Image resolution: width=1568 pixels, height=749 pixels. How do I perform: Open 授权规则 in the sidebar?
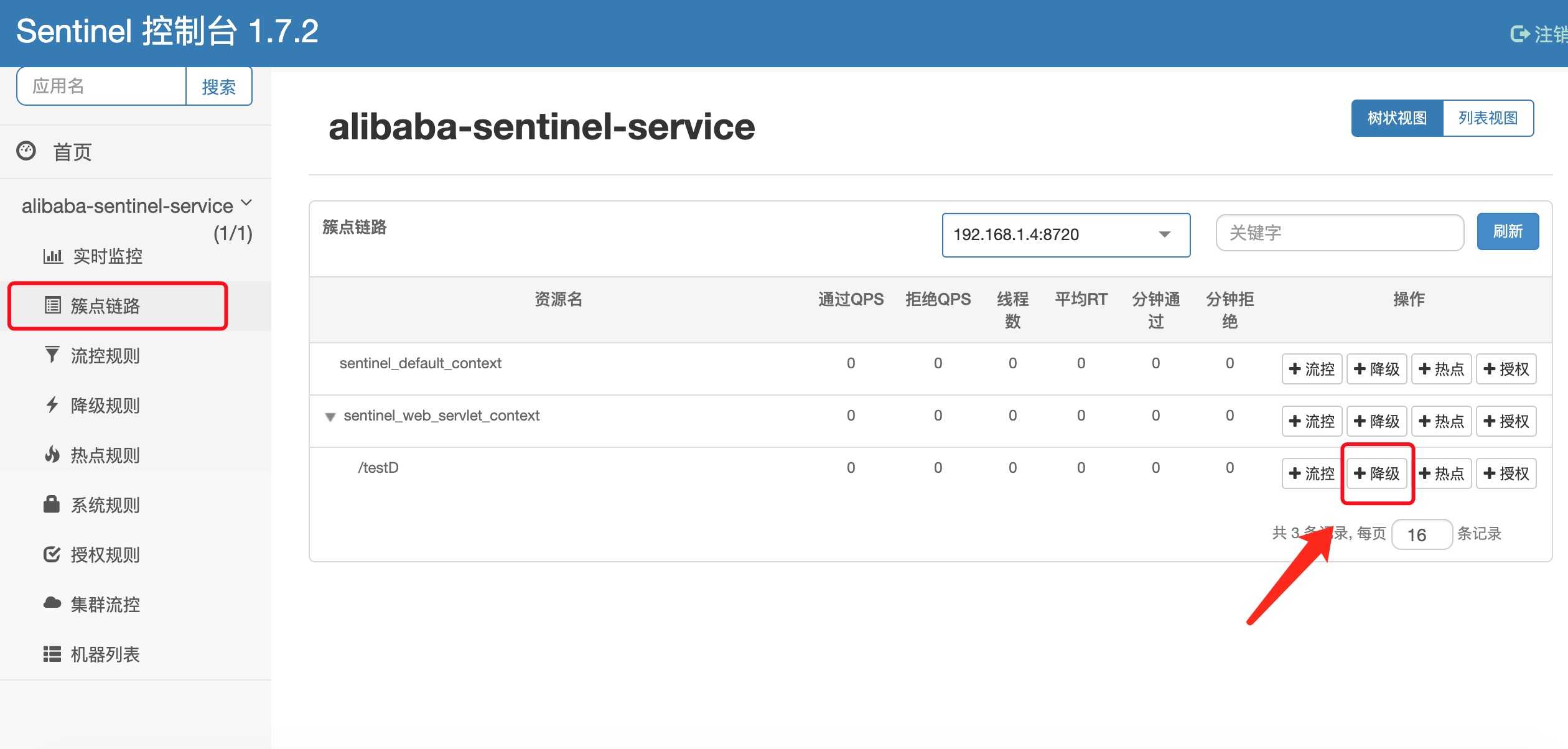pyautogui.click(x=105, y=555)
